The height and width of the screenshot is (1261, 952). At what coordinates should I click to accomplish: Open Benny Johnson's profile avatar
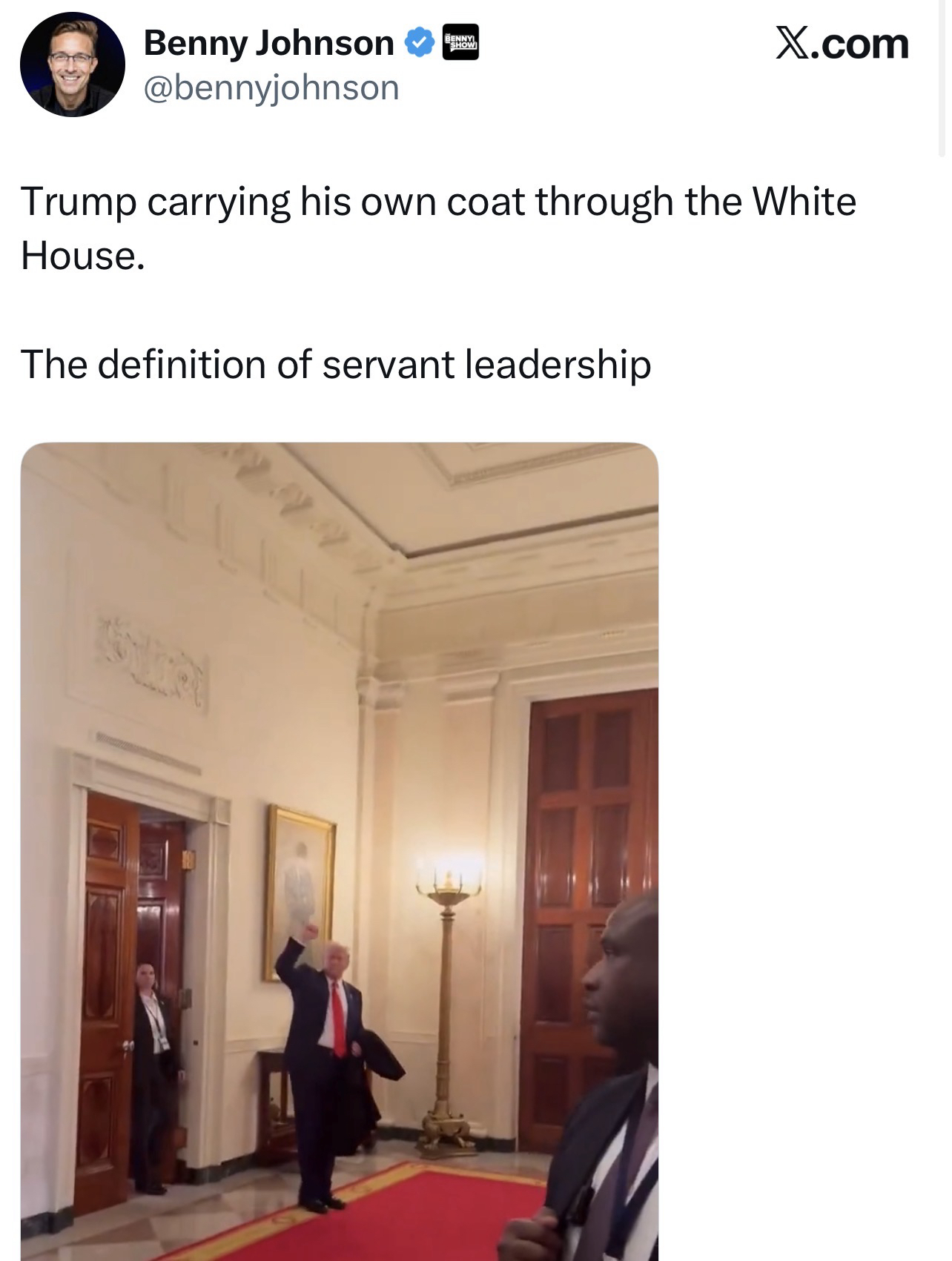point(72,64)
